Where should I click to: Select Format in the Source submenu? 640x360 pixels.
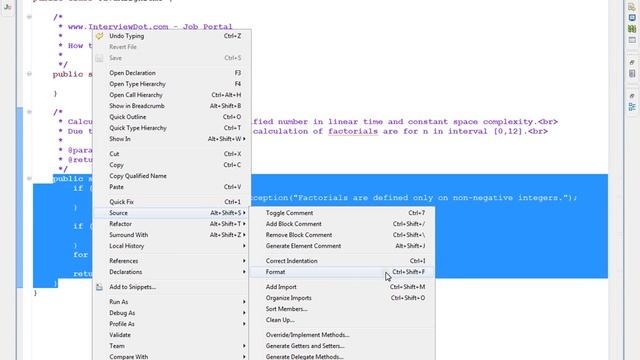pyautogui.click(x=342, y=272)
